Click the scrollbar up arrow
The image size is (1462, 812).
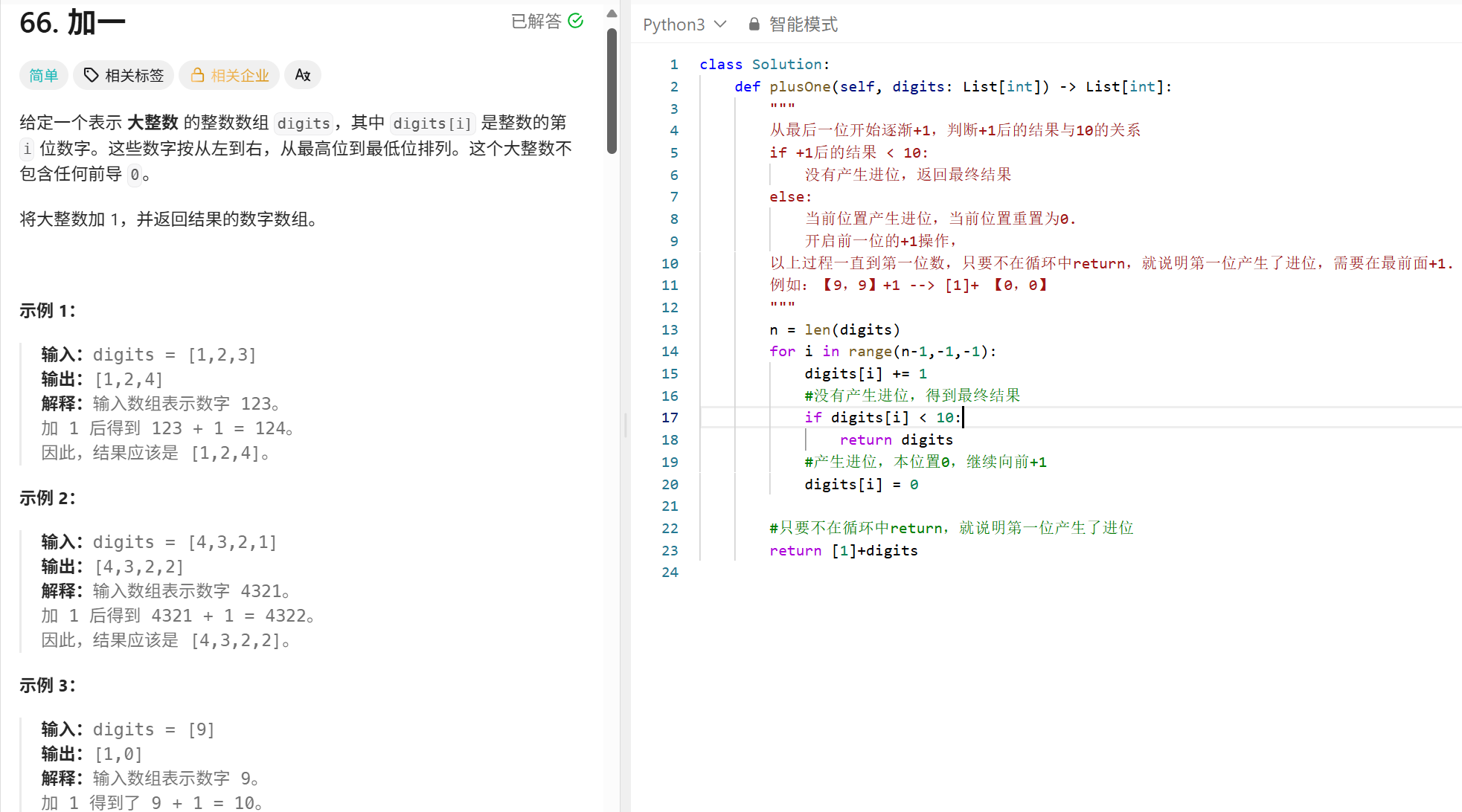pos(612,13)
